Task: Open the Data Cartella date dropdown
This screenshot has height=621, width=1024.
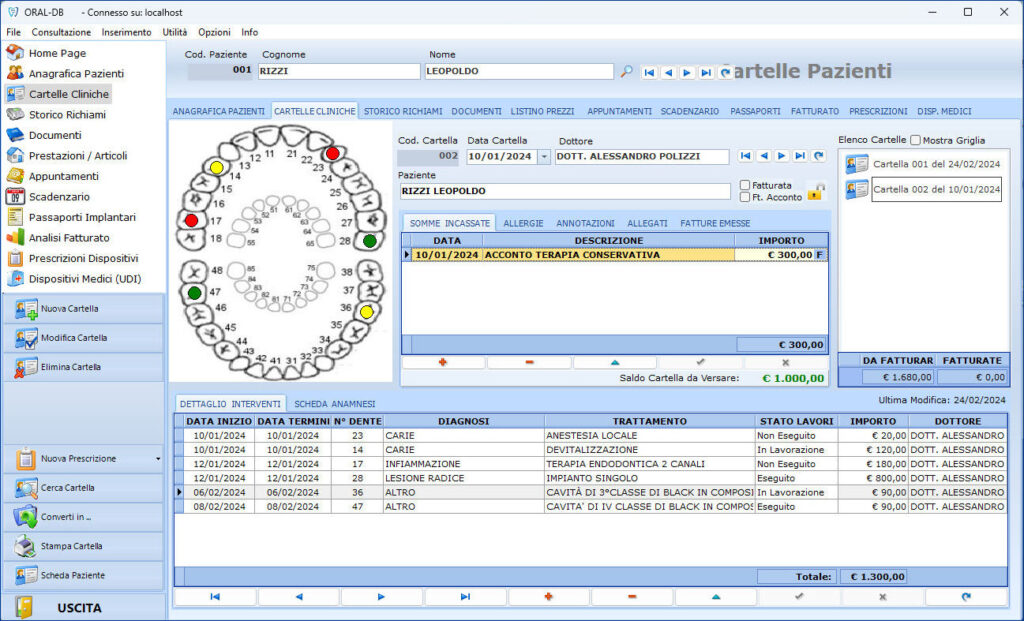Action: (544, 157)
